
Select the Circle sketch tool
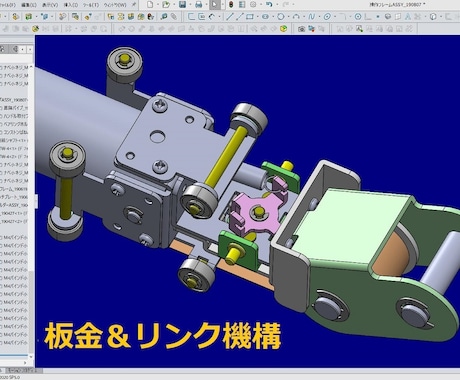click(x=281, y=16)
